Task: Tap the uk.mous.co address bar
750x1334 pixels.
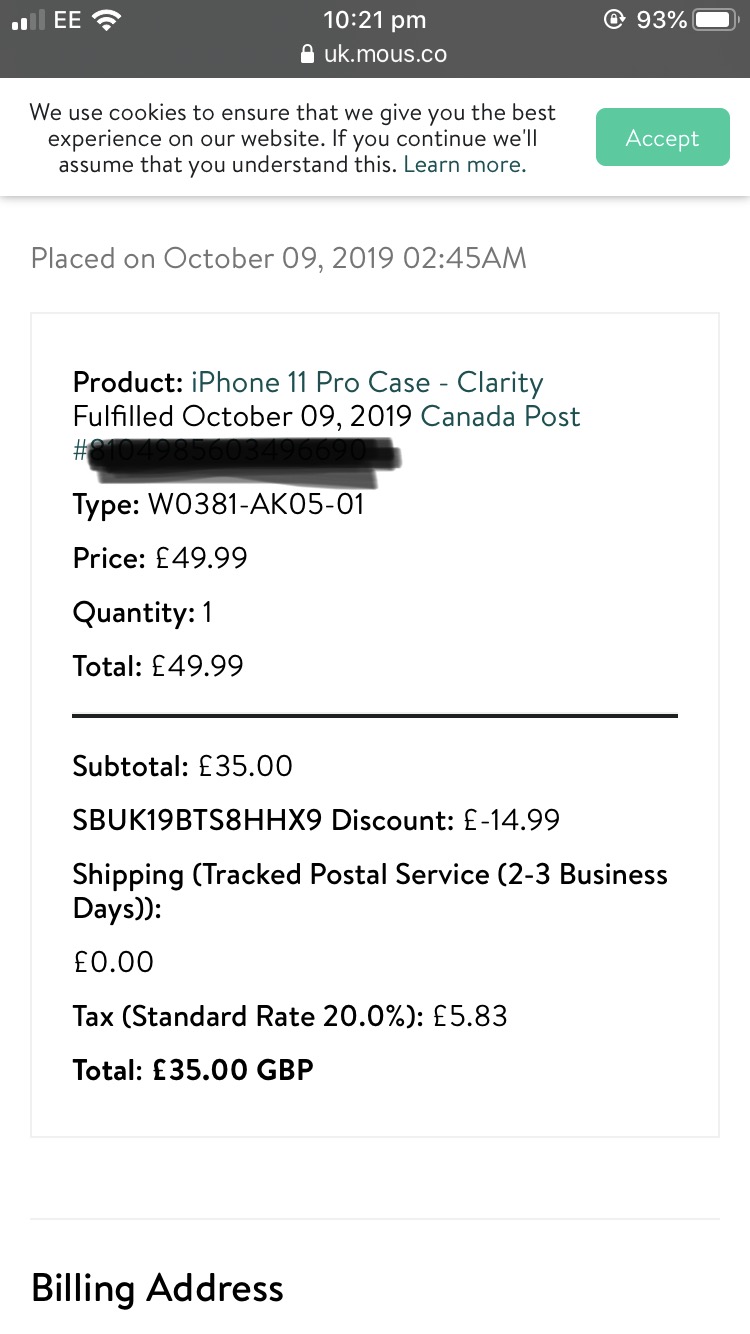Action: tap(374, 54)
